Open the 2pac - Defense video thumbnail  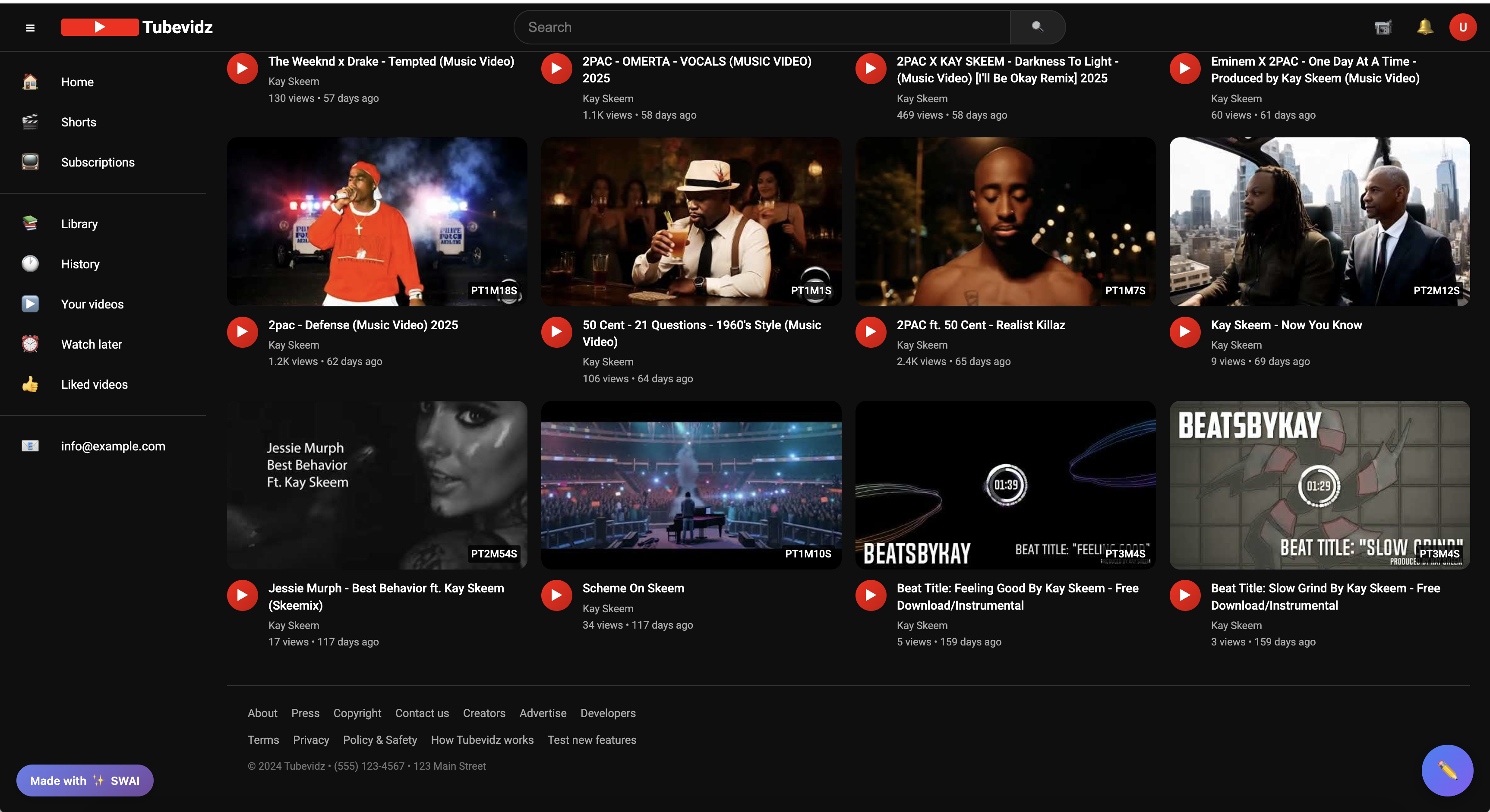point(377,221)
